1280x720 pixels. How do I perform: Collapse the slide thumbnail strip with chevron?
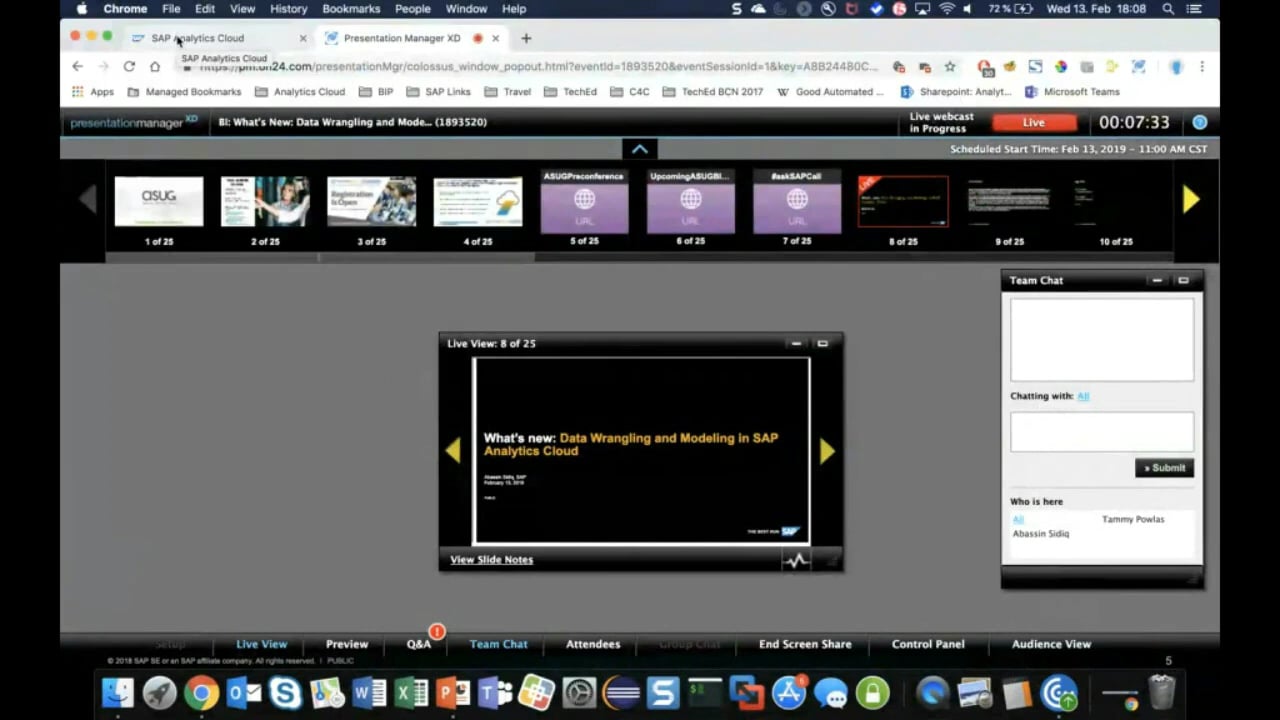[x=640, y=149]
